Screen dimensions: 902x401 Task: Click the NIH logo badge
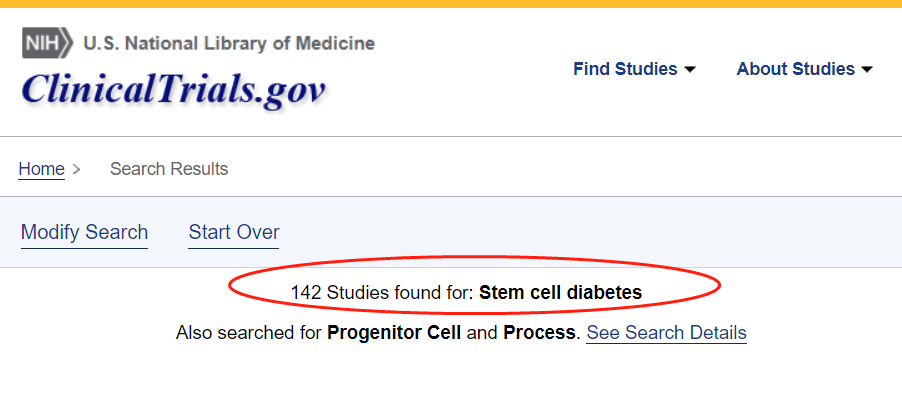click(x=47, y=44)
